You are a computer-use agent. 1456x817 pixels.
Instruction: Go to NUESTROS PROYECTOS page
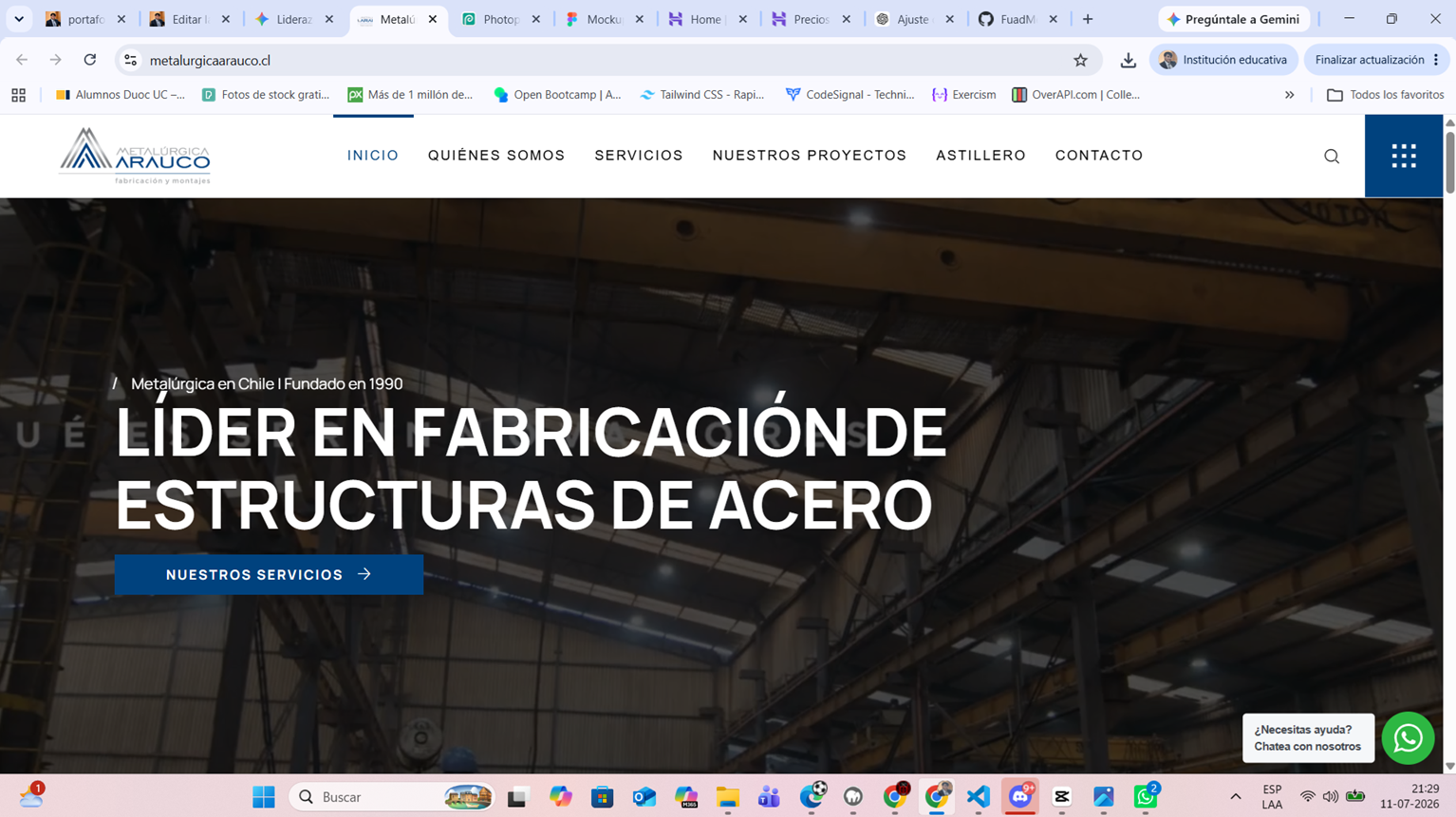(x=810, y=156)
